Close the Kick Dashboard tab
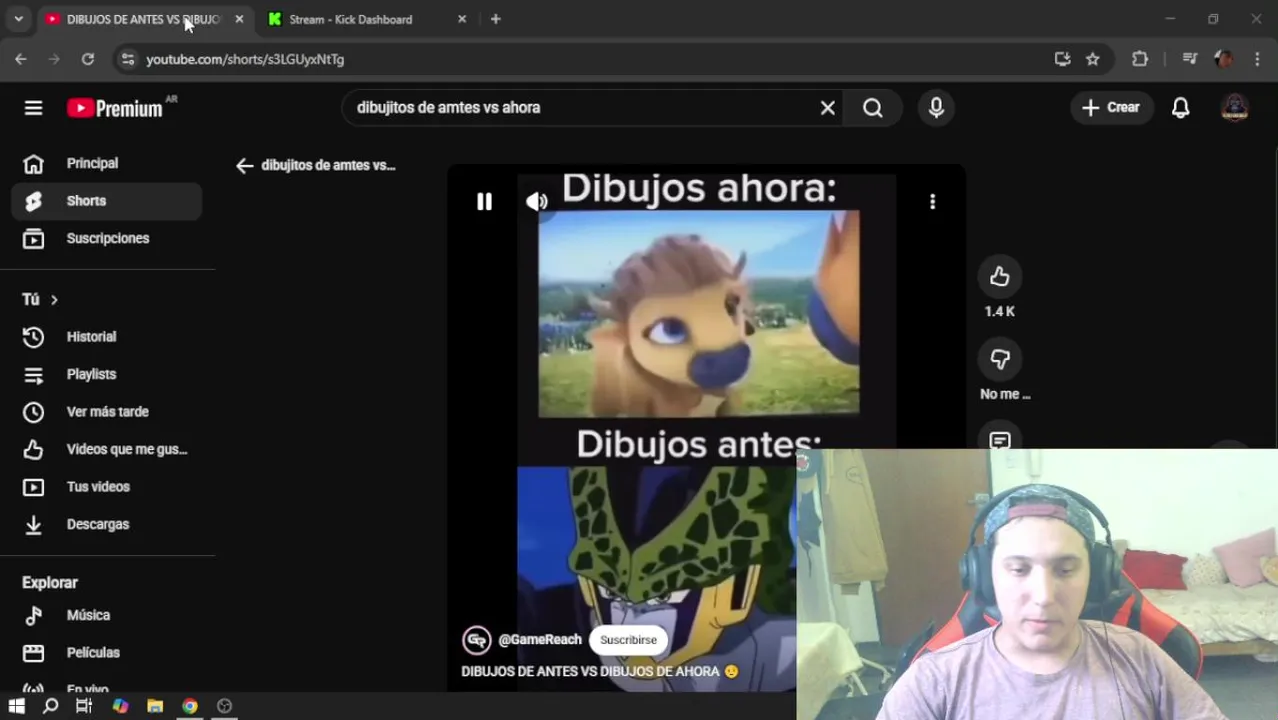This screenshot has height=720, width=1278. click(x=461, y=19)
